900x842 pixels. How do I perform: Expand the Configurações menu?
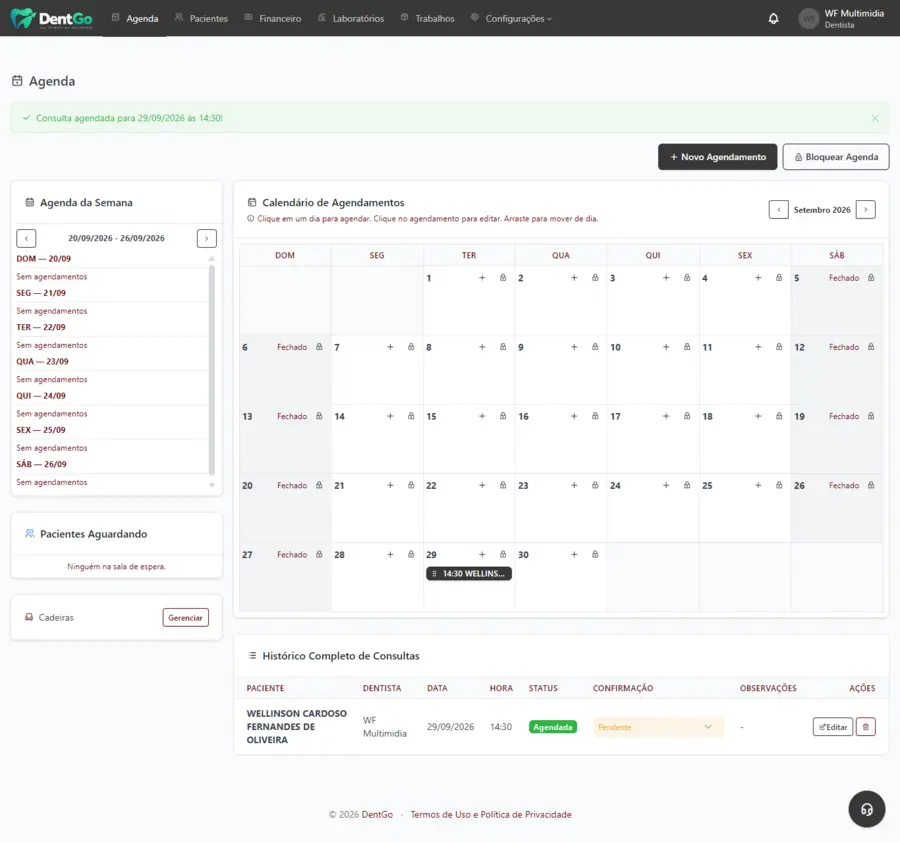tap(511, 18)
